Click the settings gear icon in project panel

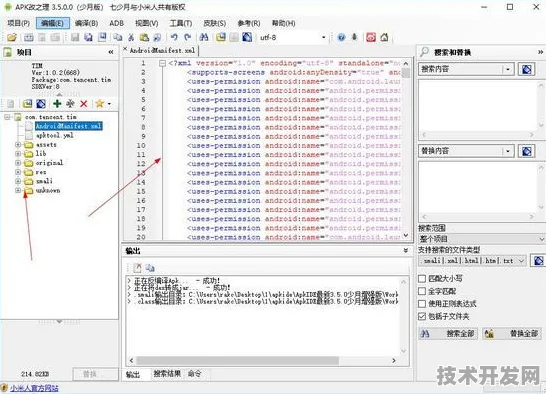point(70,103)
